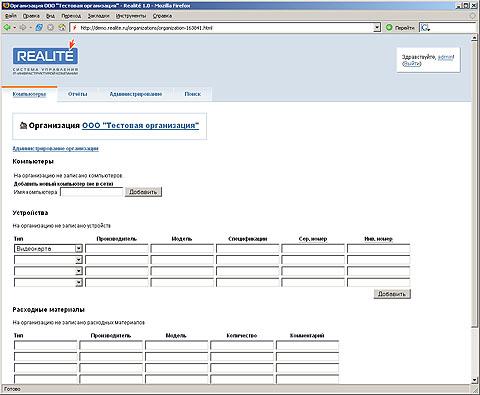Image resolution: width=480 pixels, height=395 pixels.
Task: Open the Закладки menu
Action: tap(99, 16)
